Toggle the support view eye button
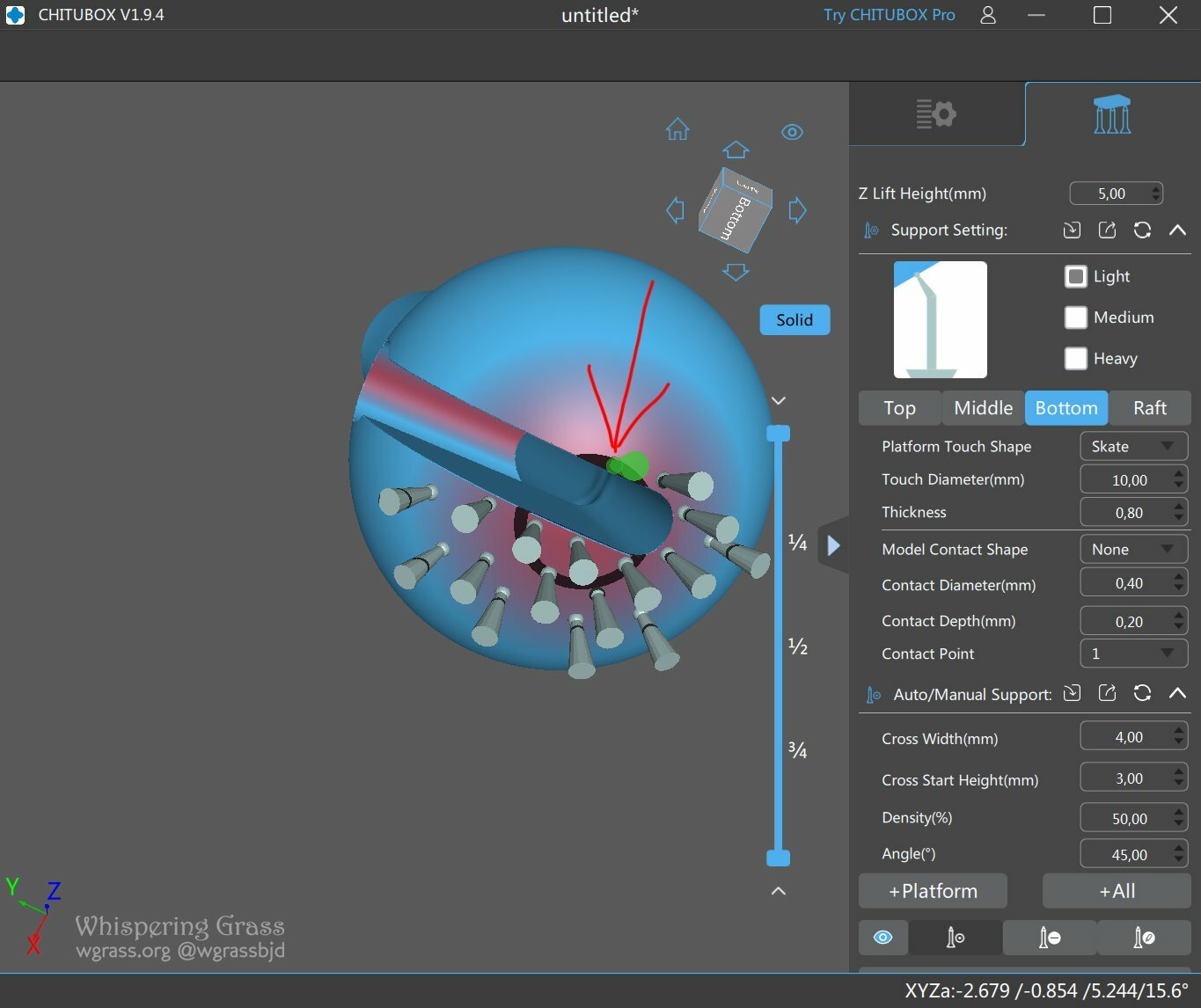 coord(882,938)
